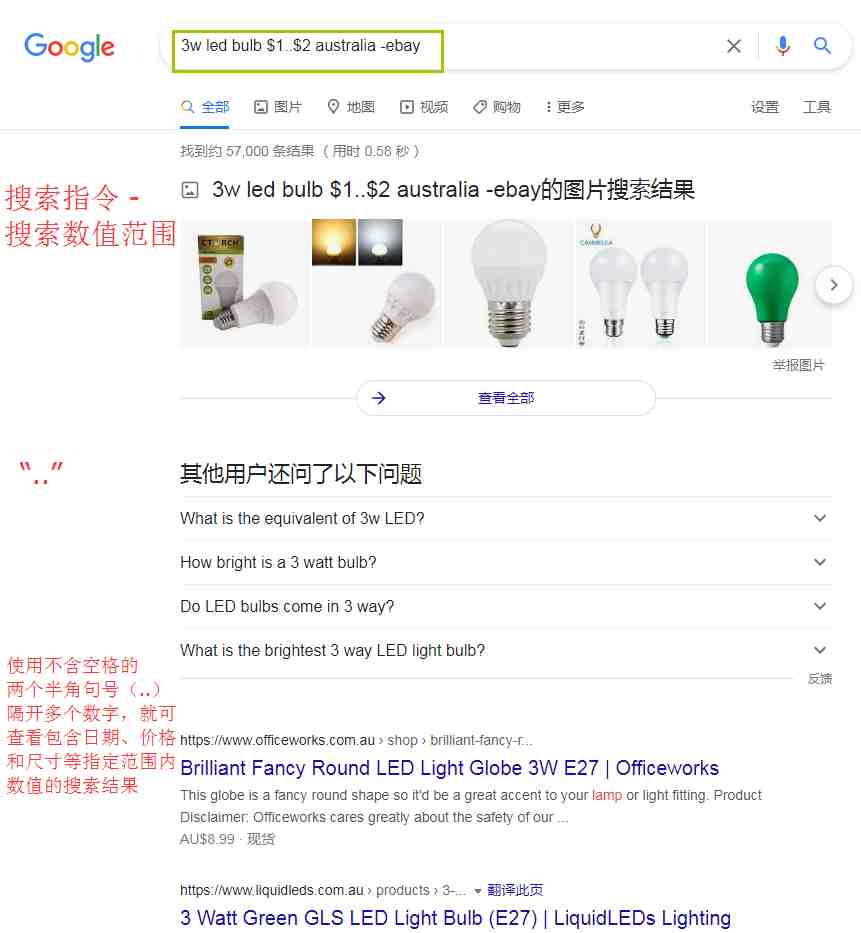Click image results icon beside heading
The height and width of the screenshot is (933, 861).
click(190, 190)
